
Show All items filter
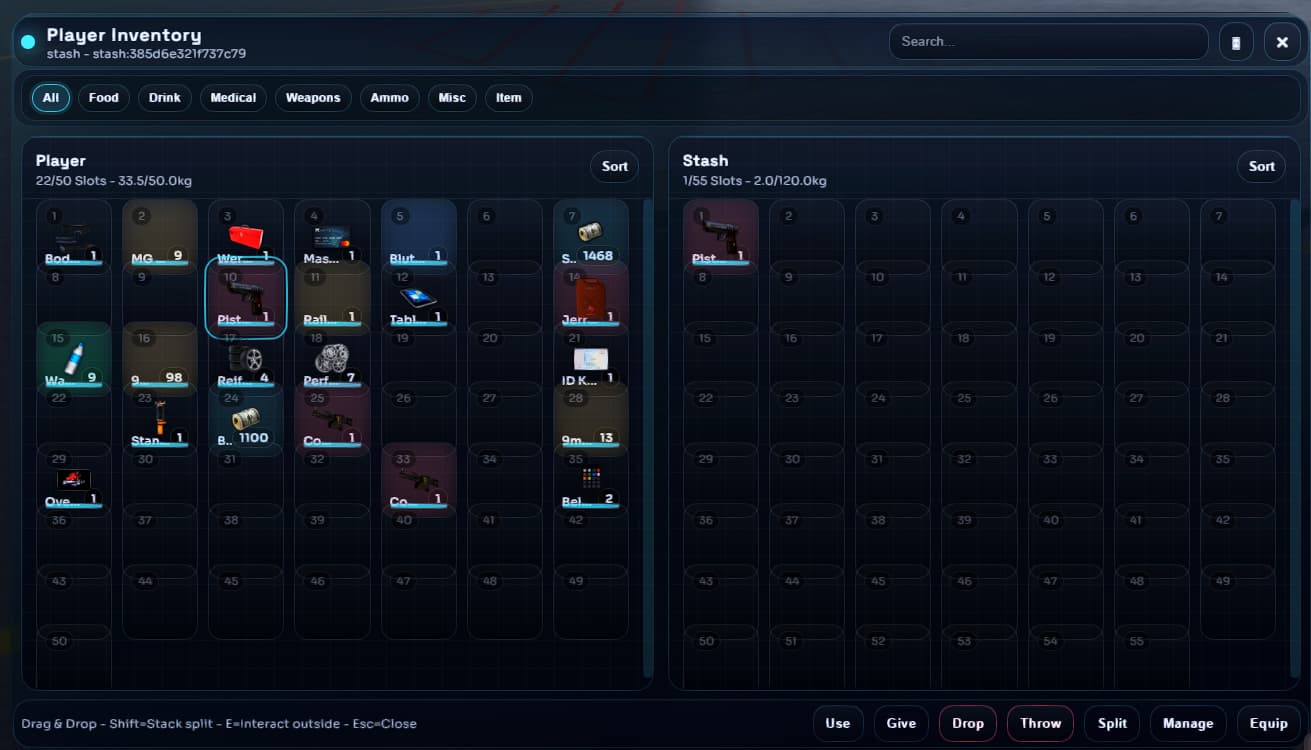(x=51, y=98)
